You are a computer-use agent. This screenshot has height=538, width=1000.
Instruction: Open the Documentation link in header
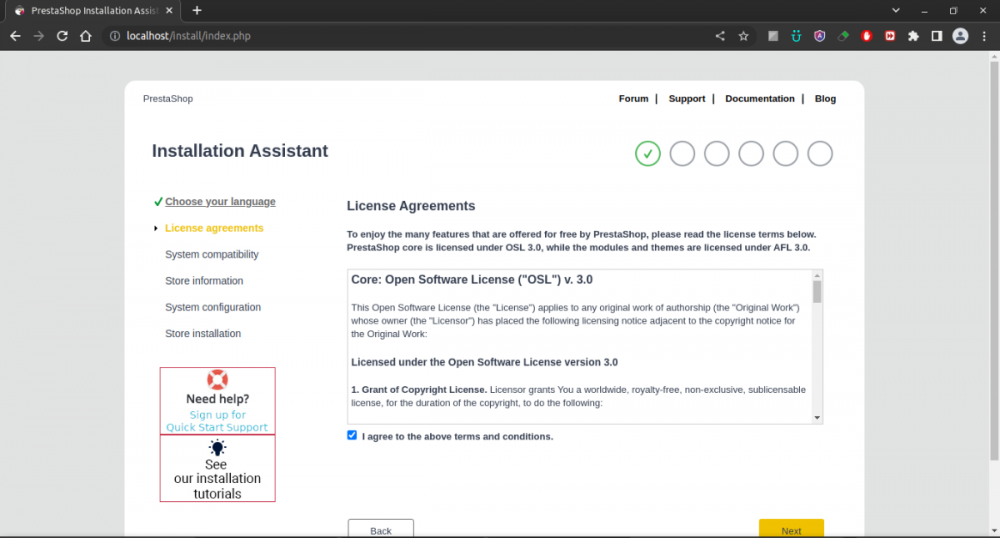[759, 99]
